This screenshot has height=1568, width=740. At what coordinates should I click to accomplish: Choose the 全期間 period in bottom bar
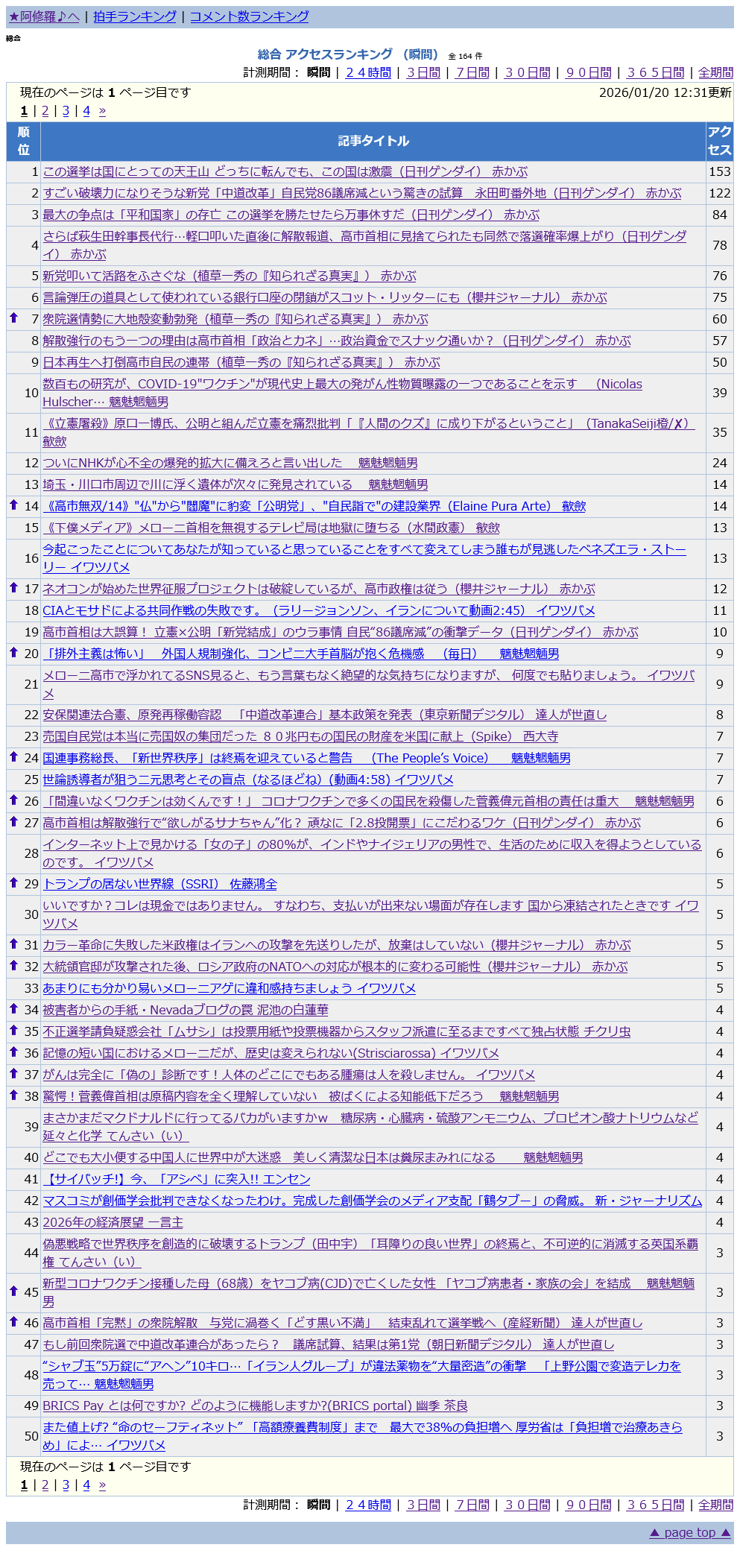[715, 1505]
